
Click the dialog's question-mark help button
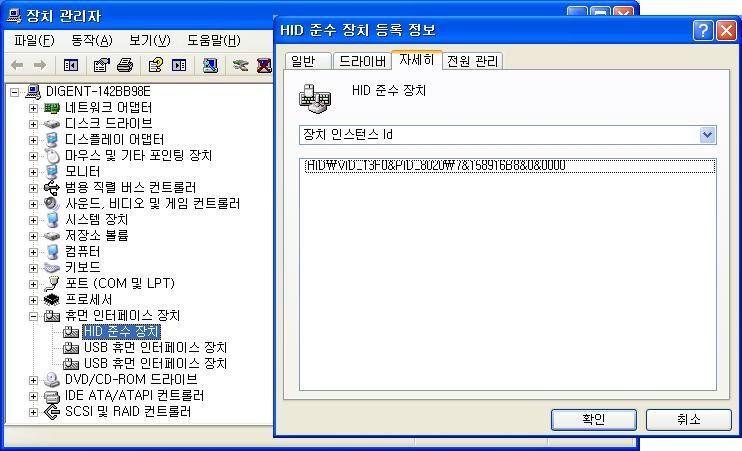click(703, 31)
